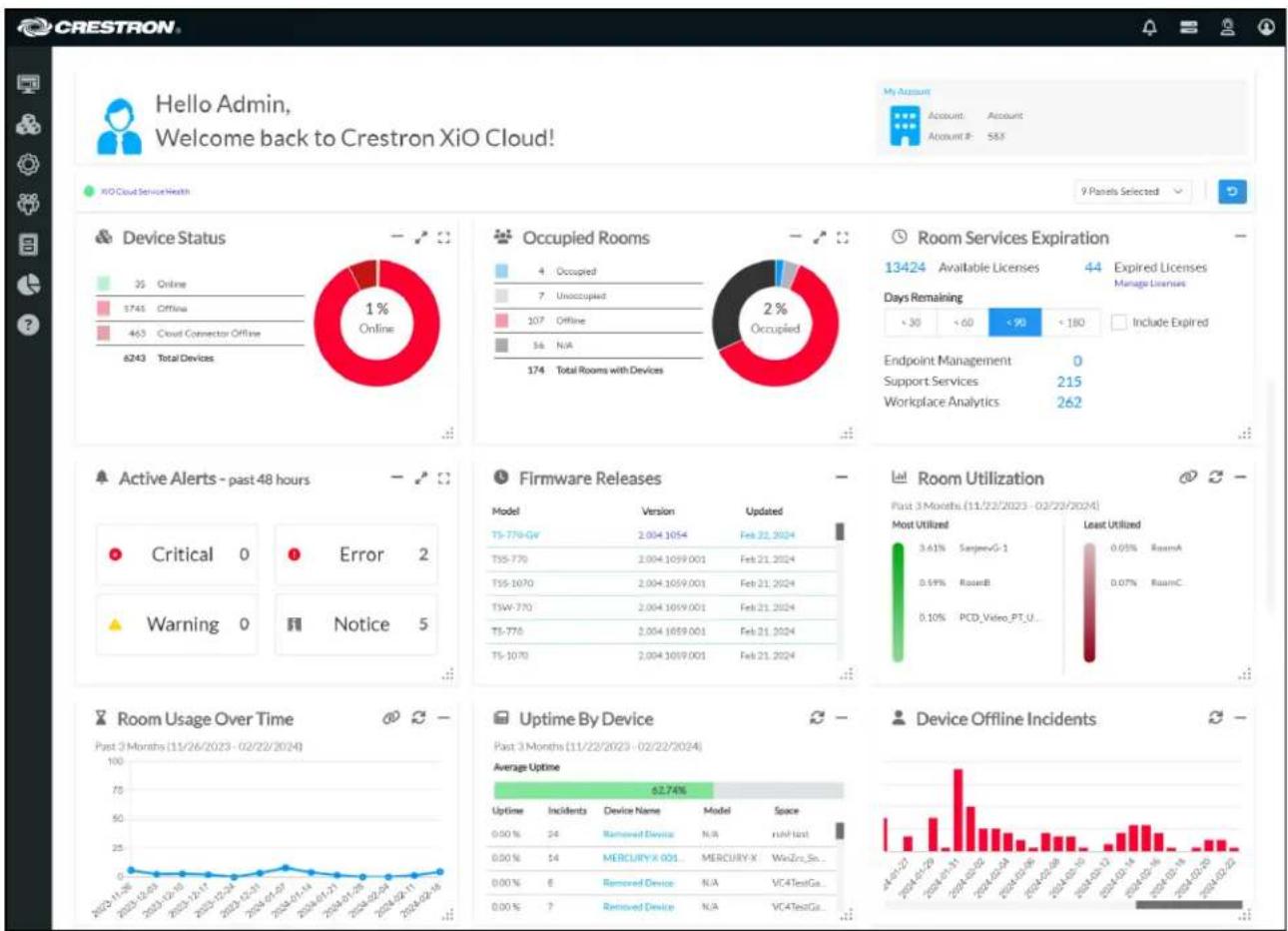
Task: Minimize the Room Services Expiration panel
Action: [1240, 237]
